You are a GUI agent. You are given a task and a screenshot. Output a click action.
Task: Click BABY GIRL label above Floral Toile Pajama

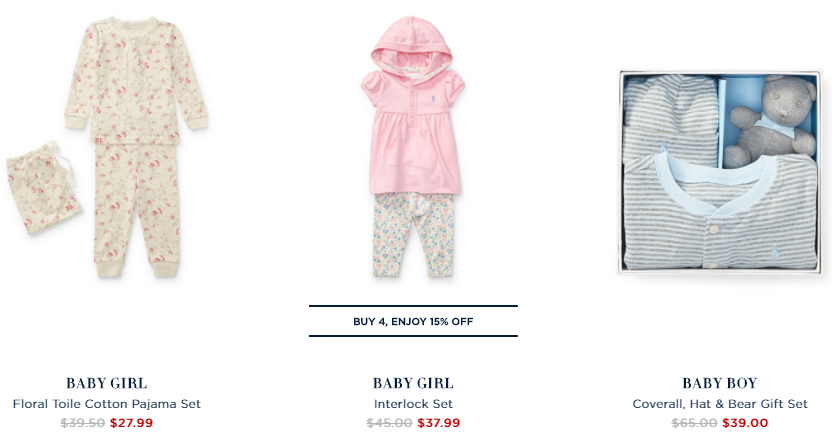tap(107, 383)
